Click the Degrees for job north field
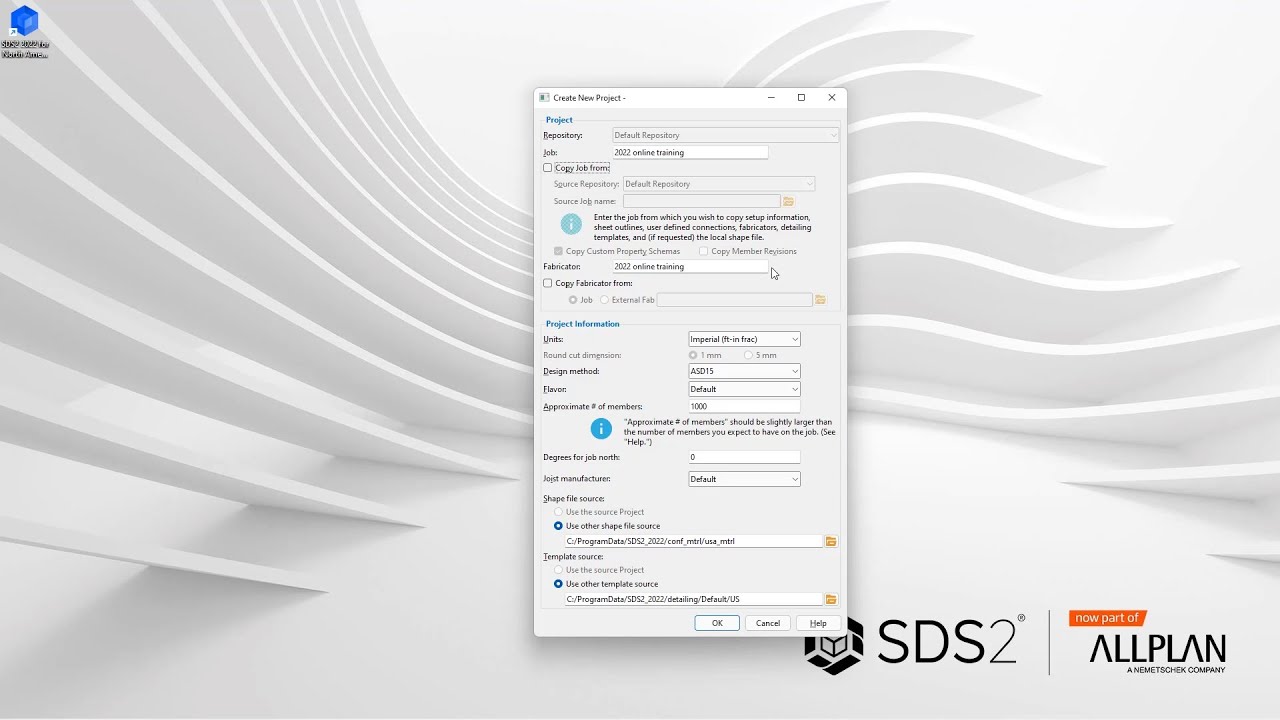Screen dimensions: 1280x720 [744, 457]
